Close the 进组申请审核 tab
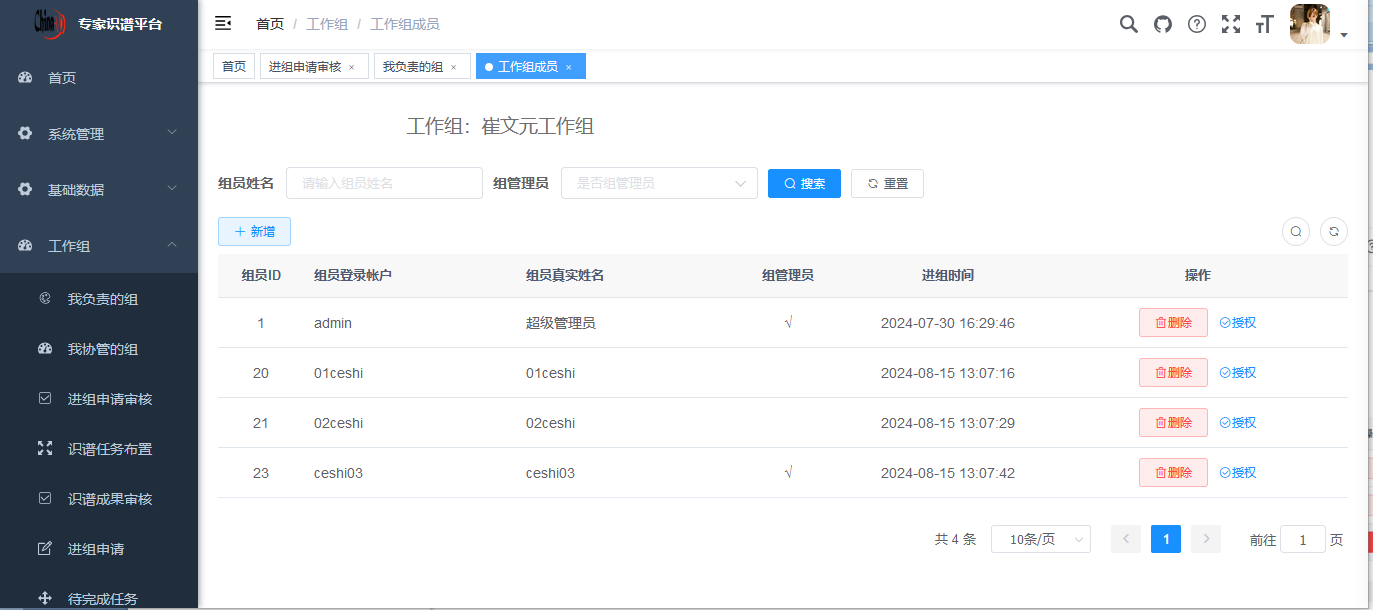 (351, 67)
